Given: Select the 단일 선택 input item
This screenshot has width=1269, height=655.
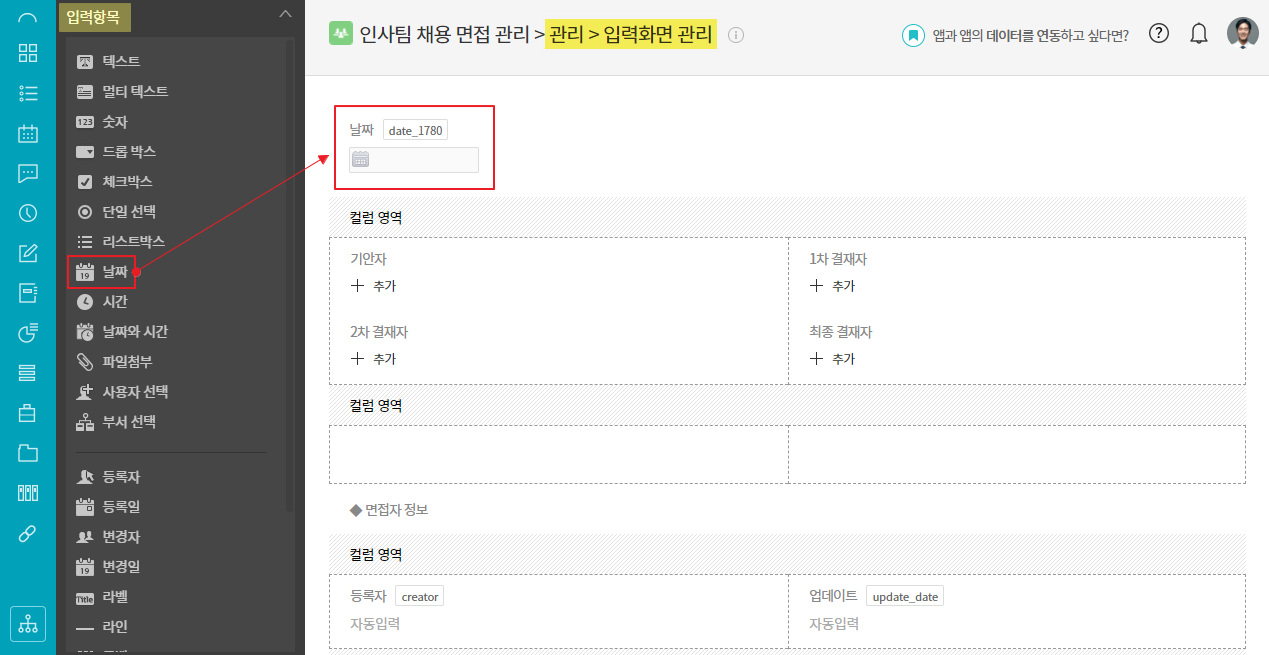Looking at the screenshot, I should (x=128, y=212).
